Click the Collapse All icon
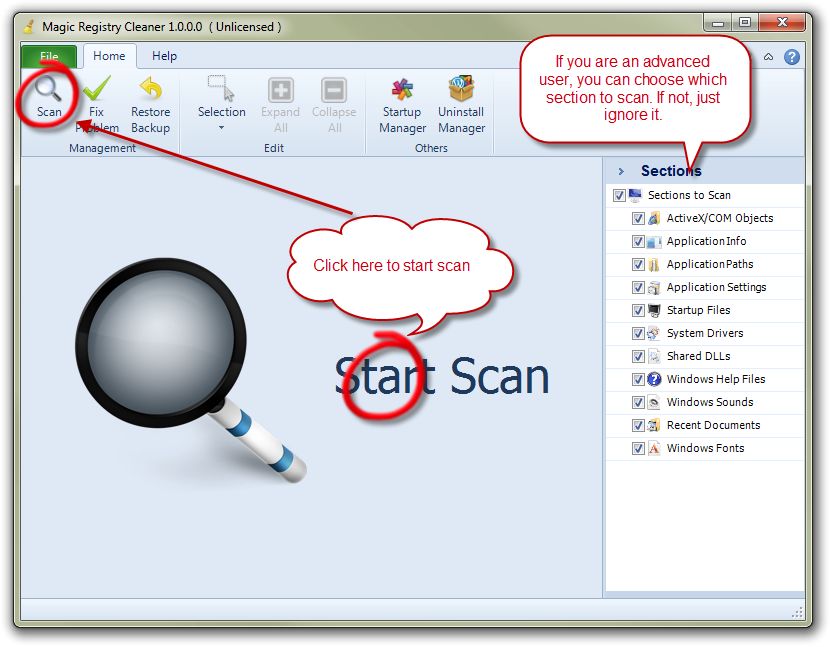Viewport: 830px width, 647px height. tap(334, 89)
